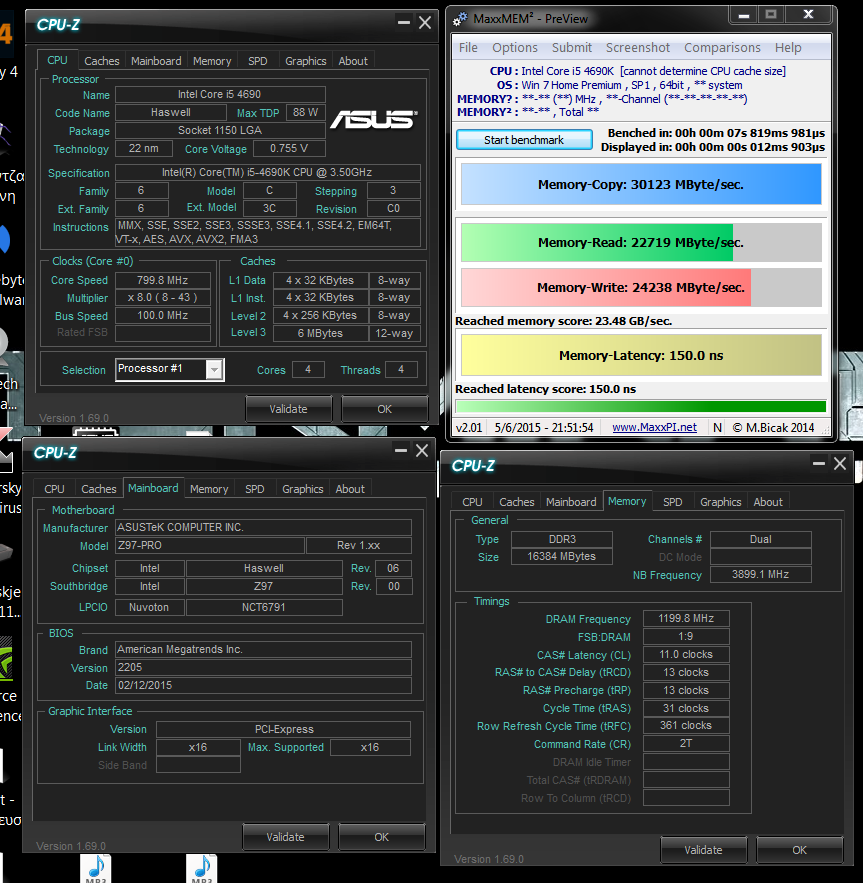Screen dimensions: 863x883
Task: Click the second MP3 file desktop icon
Action: (x=202, y=868)
